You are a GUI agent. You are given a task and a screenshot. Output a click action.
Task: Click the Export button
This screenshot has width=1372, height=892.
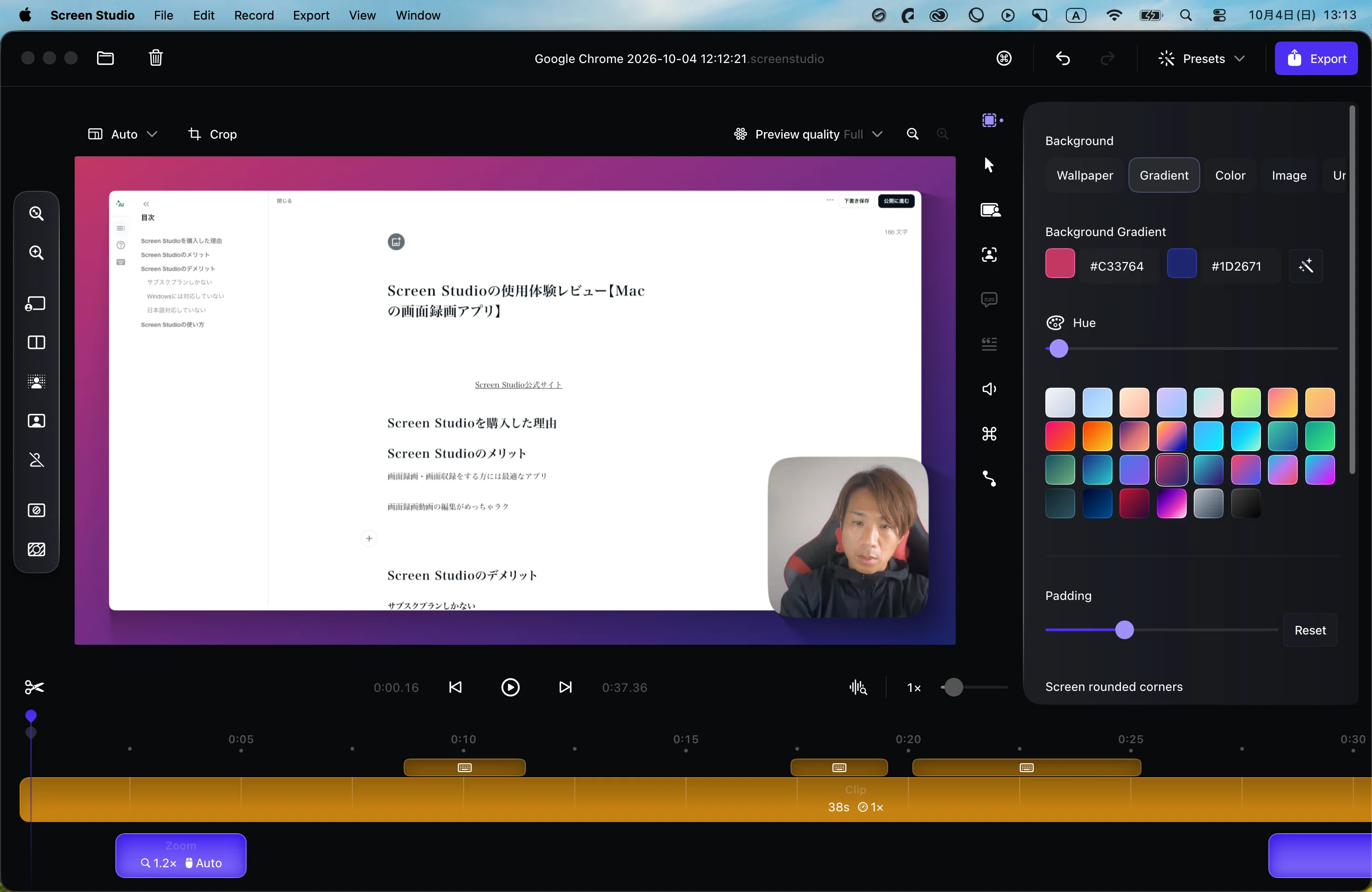click(1316, 58)
